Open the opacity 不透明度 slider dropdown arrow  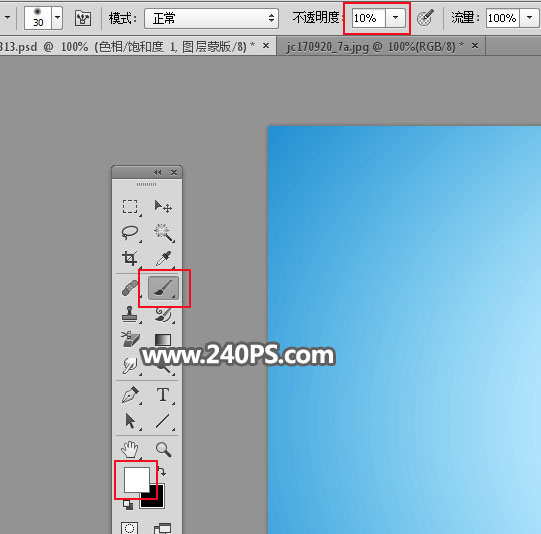(395, 17)
